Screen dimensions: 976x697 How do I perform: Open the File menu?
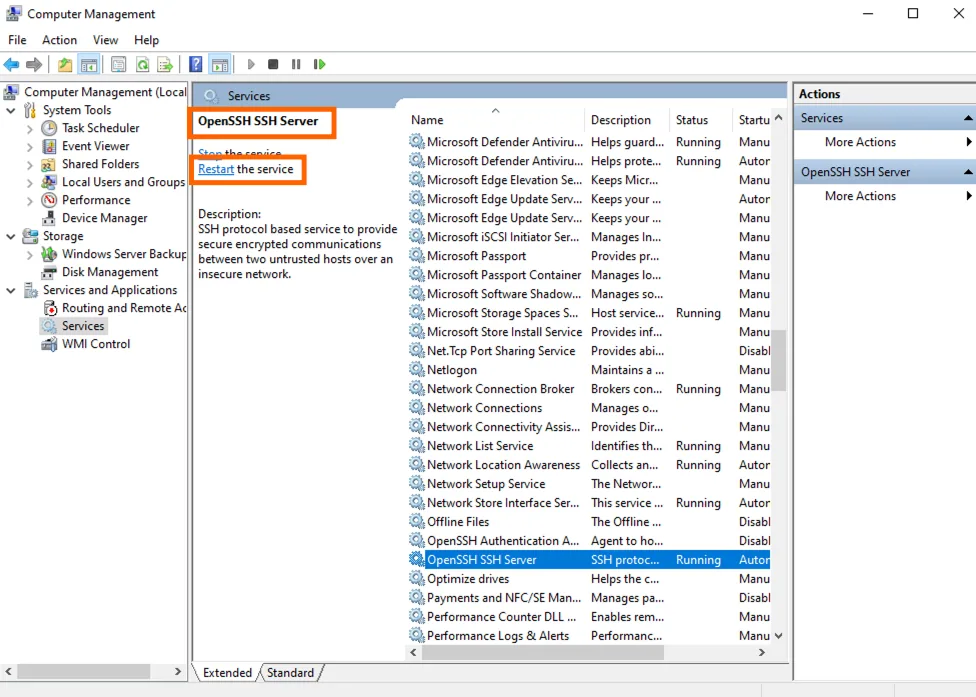(x=17, y=40)
